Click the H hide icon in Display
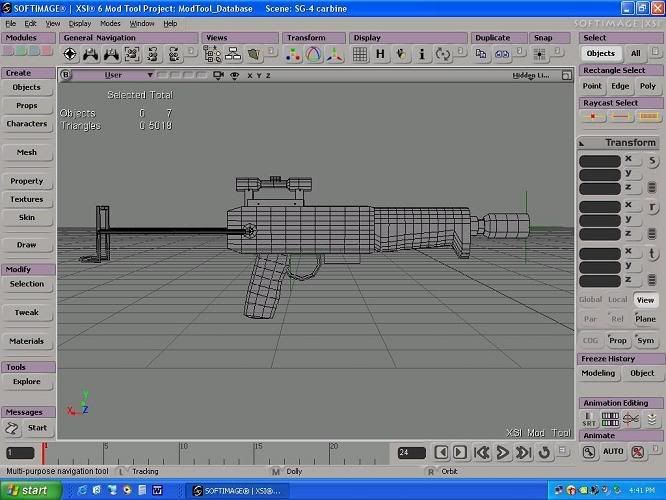The image size is (666, 500). pos(380,54)
